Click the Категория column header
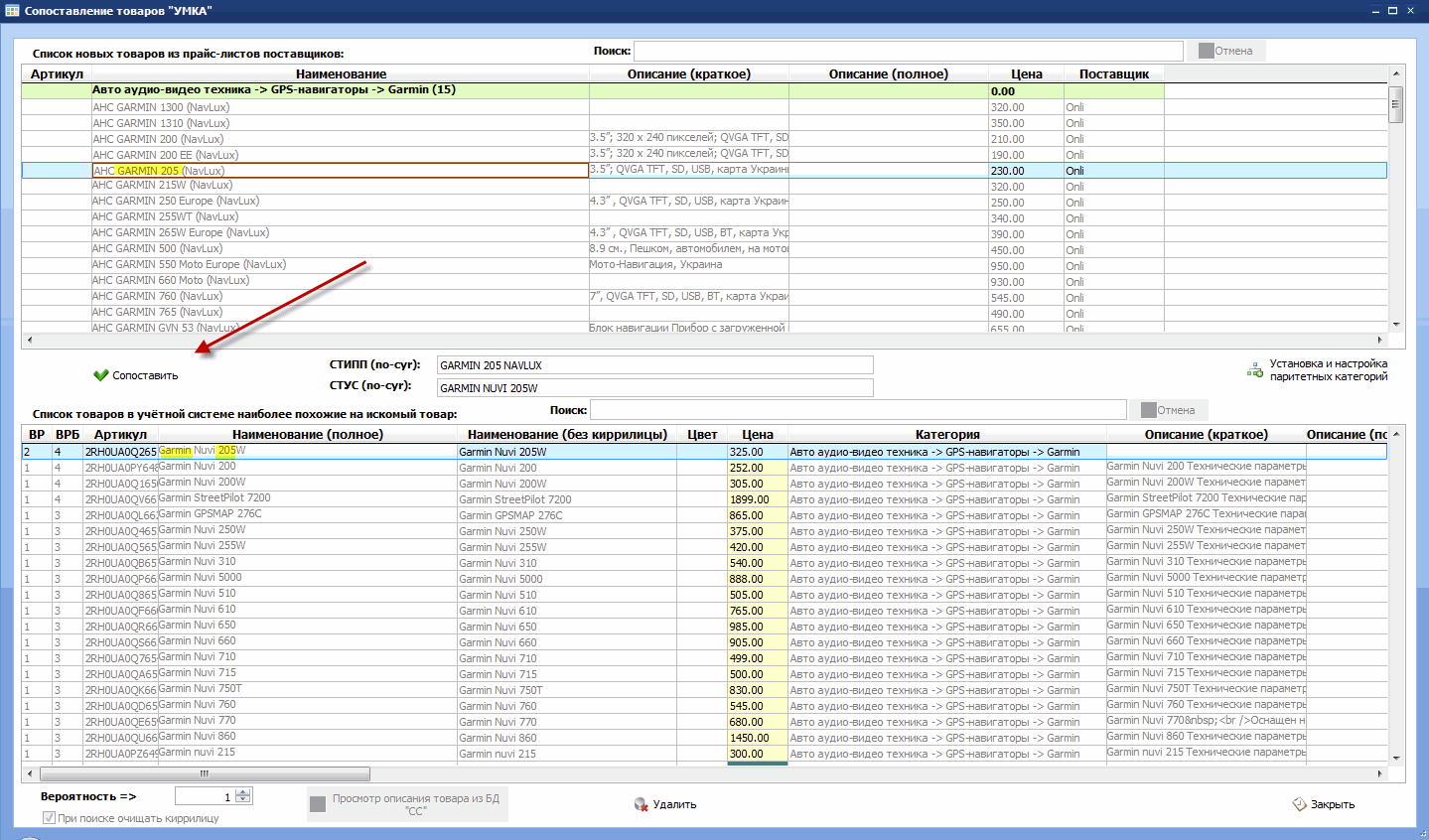 [947, 435]
